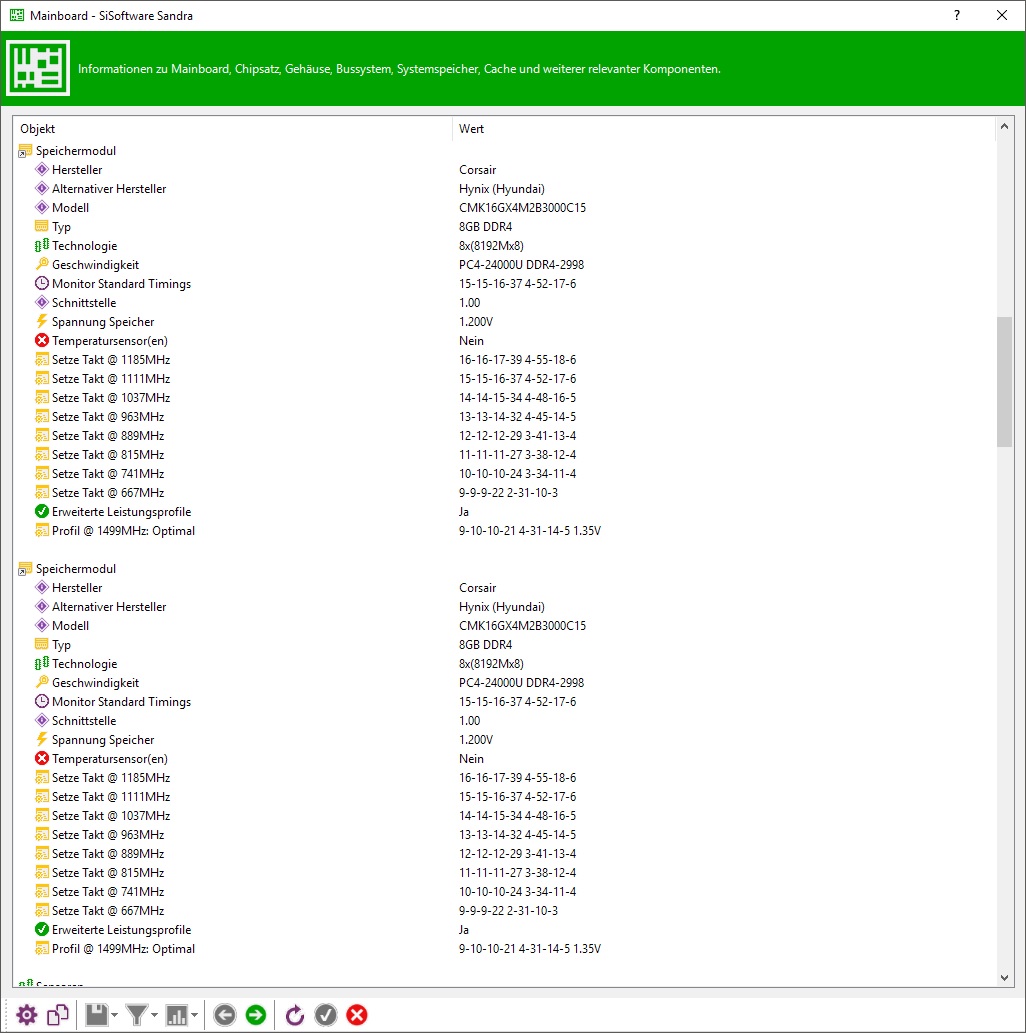Select lower Profil @ 1499MHz: Optimal row
Screen dimensions: 1026x1033
505,949
